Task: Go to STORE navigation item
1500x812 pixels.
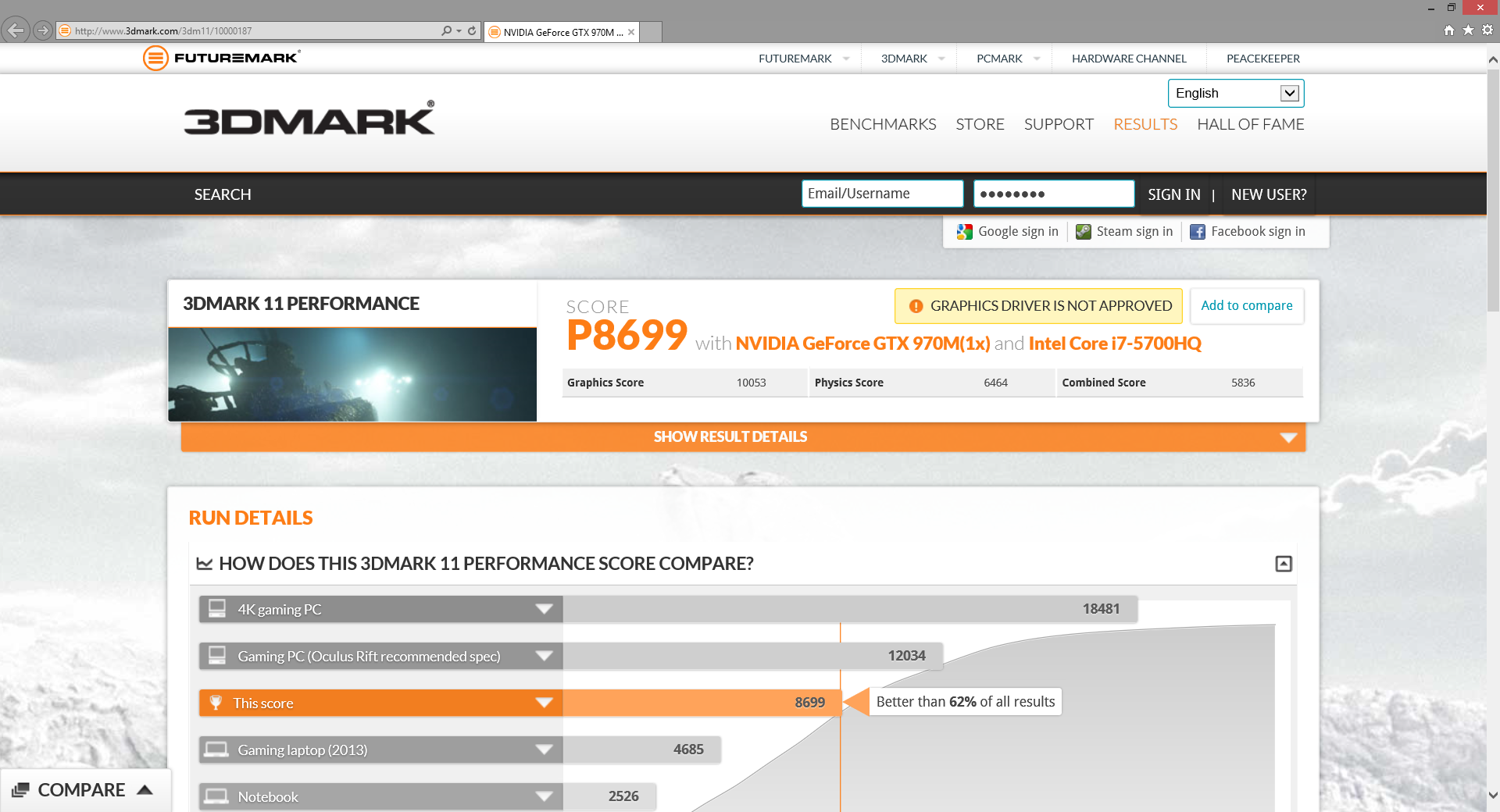Action: [980, 124]
